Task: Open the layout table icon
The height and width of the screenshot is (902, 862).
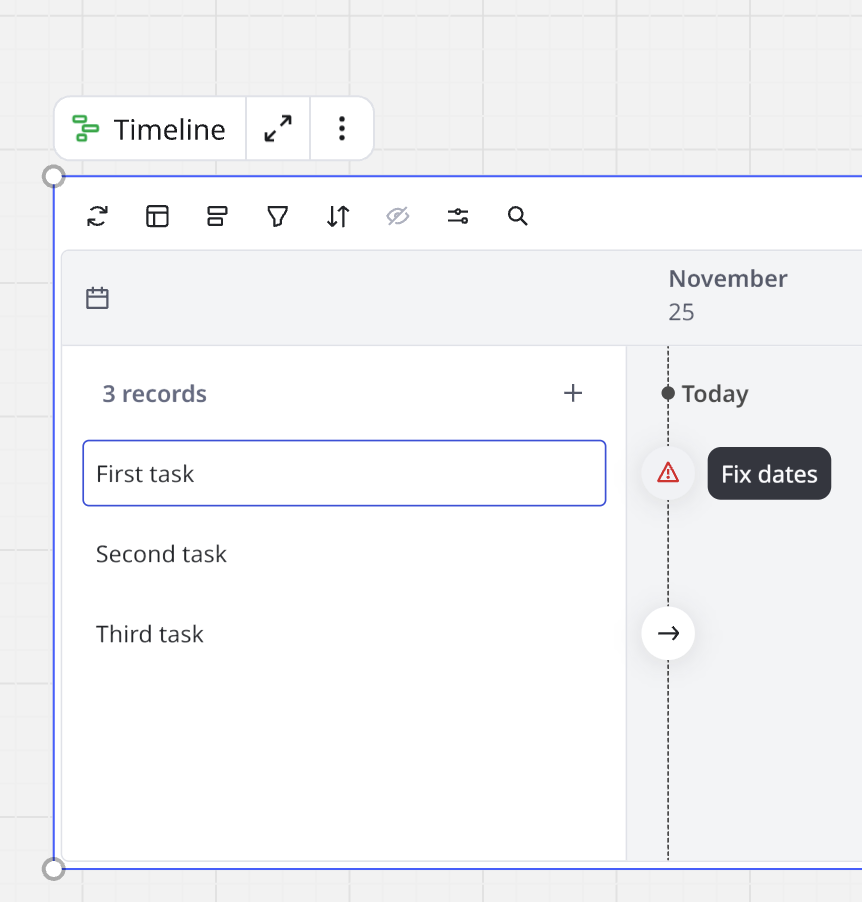Action: tap(158, 216)
